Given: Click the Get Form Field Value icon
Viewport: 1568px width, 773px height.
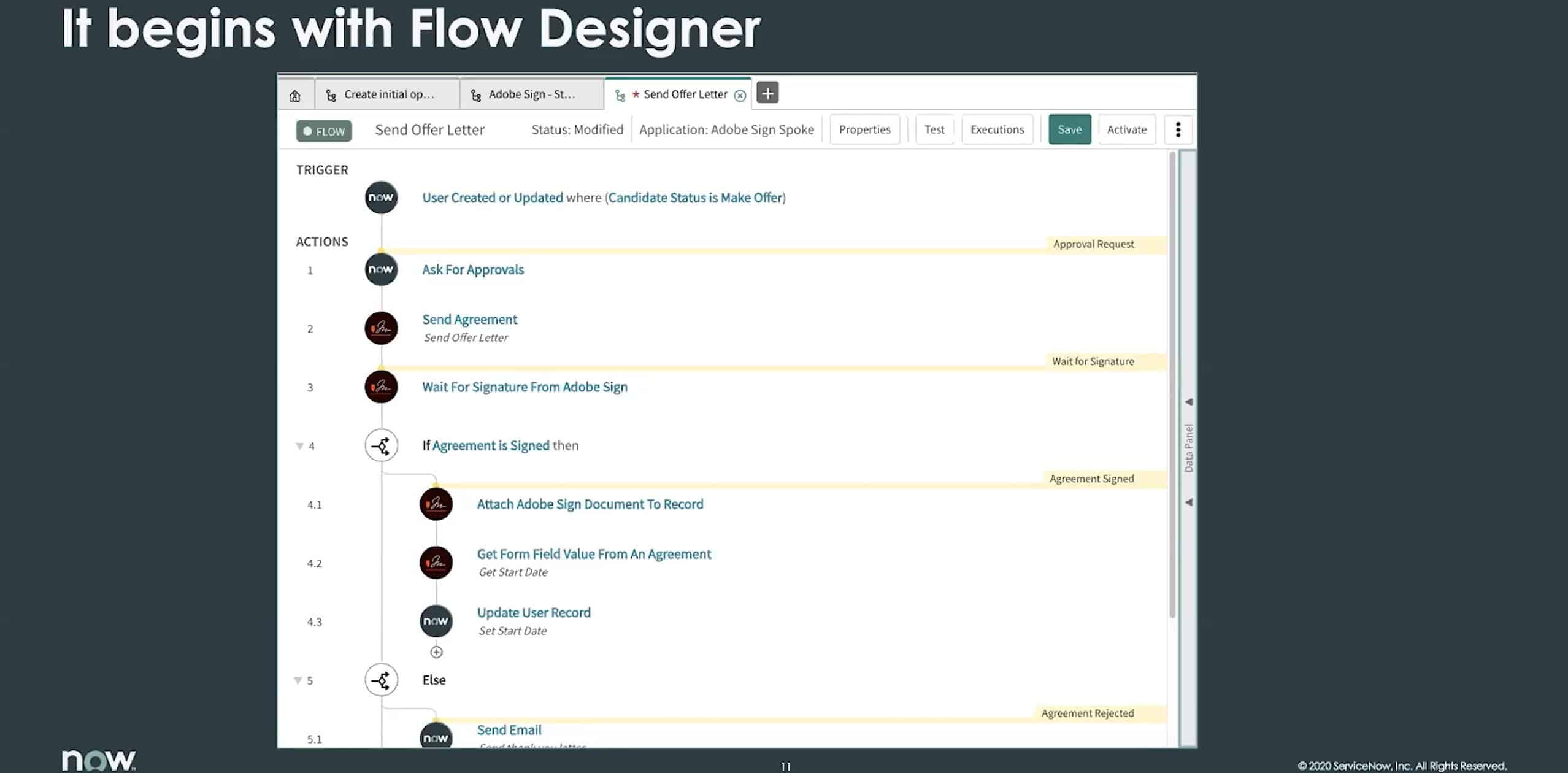Looking at the screenshot, I should click(436, 563).
